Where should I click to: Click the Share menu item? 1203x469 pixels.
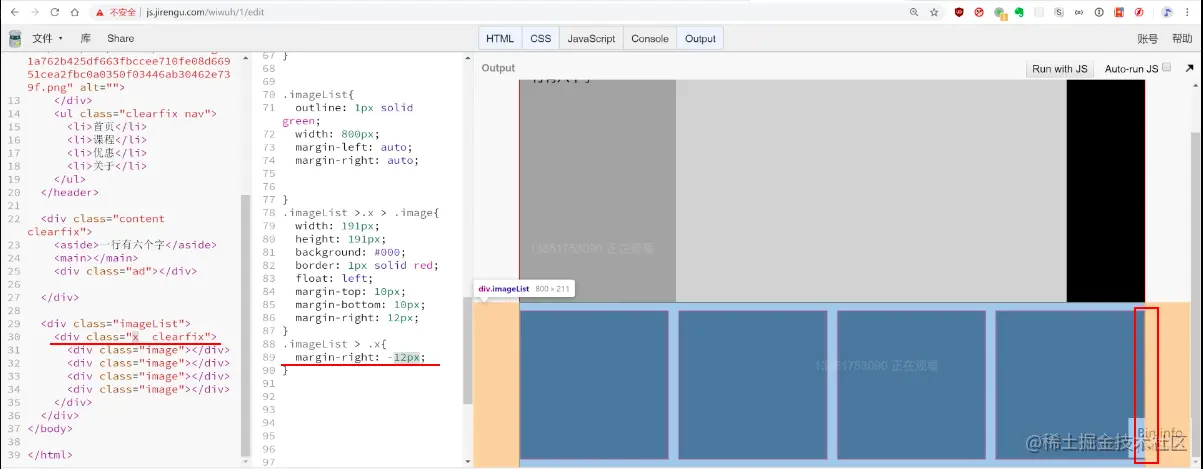click(120, 38)
